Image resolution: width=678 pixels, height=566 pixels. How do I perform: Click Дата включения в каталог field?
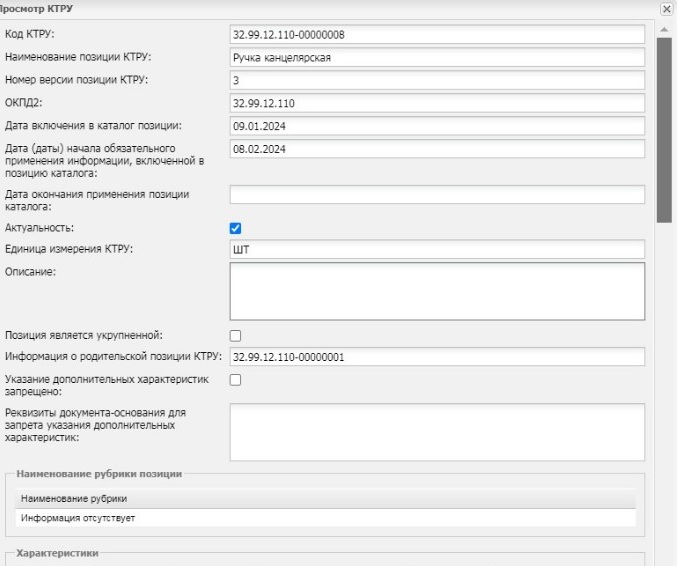tap(437, 126)
